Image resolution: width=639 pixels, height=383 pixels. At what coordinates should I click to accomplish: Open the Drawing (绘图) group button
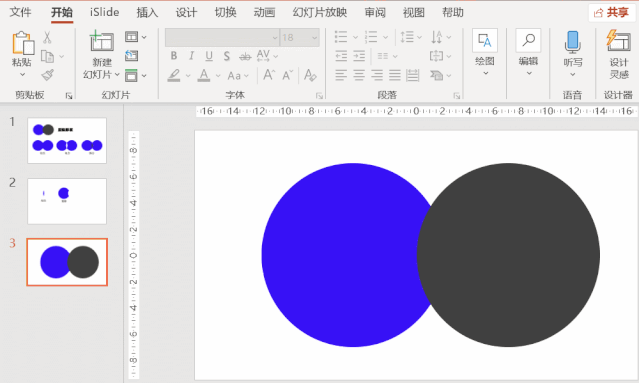pyautogui.click(x=485, y=52)
